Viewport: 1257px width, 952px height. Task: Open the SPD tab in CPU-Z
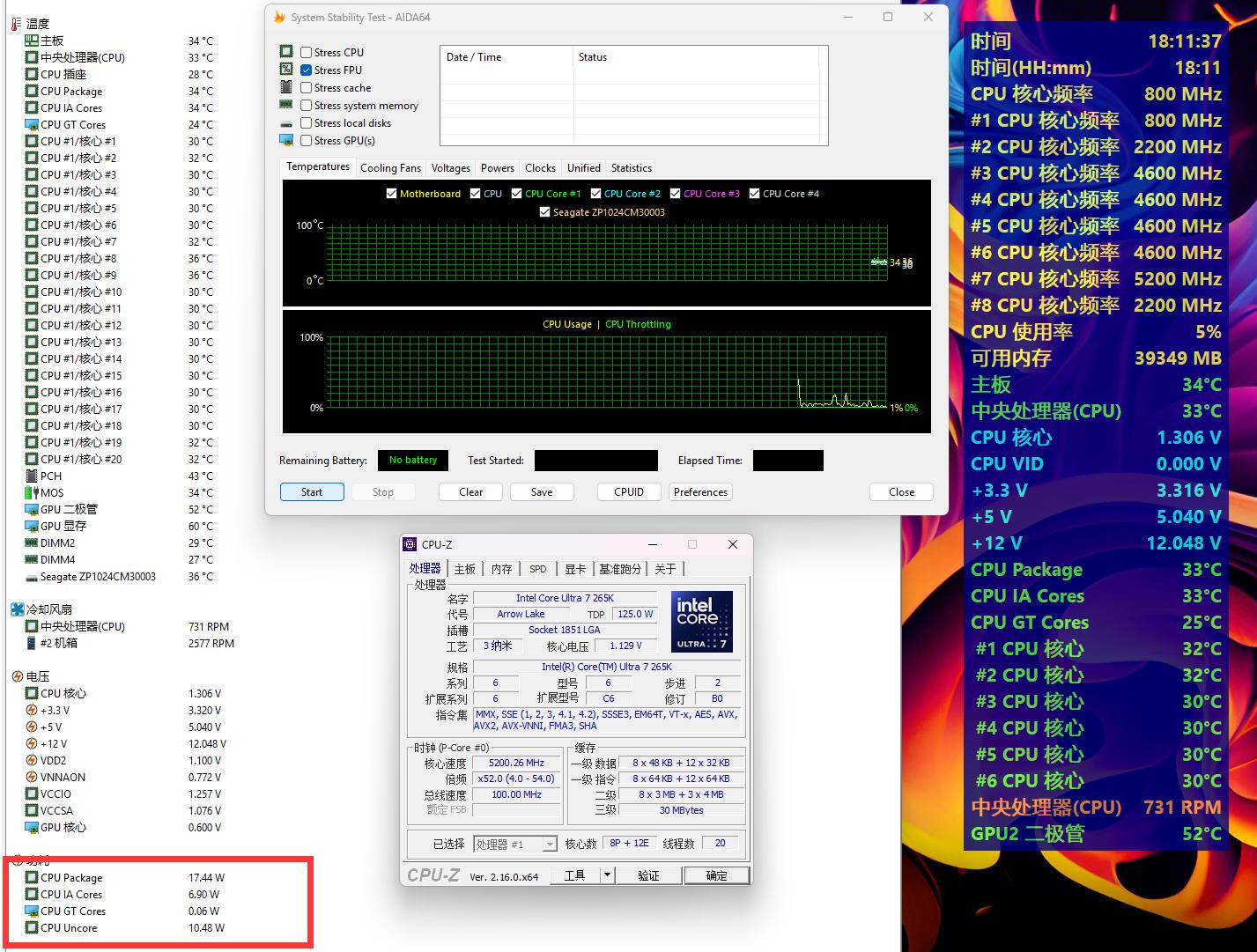[538, 569]
